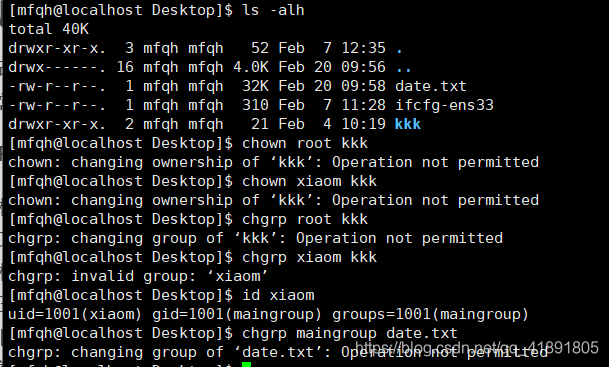The width and height of the screenshot is (609, 367).
Task: Click the blue 'kkk' directory name
Action: coord(408,124)
